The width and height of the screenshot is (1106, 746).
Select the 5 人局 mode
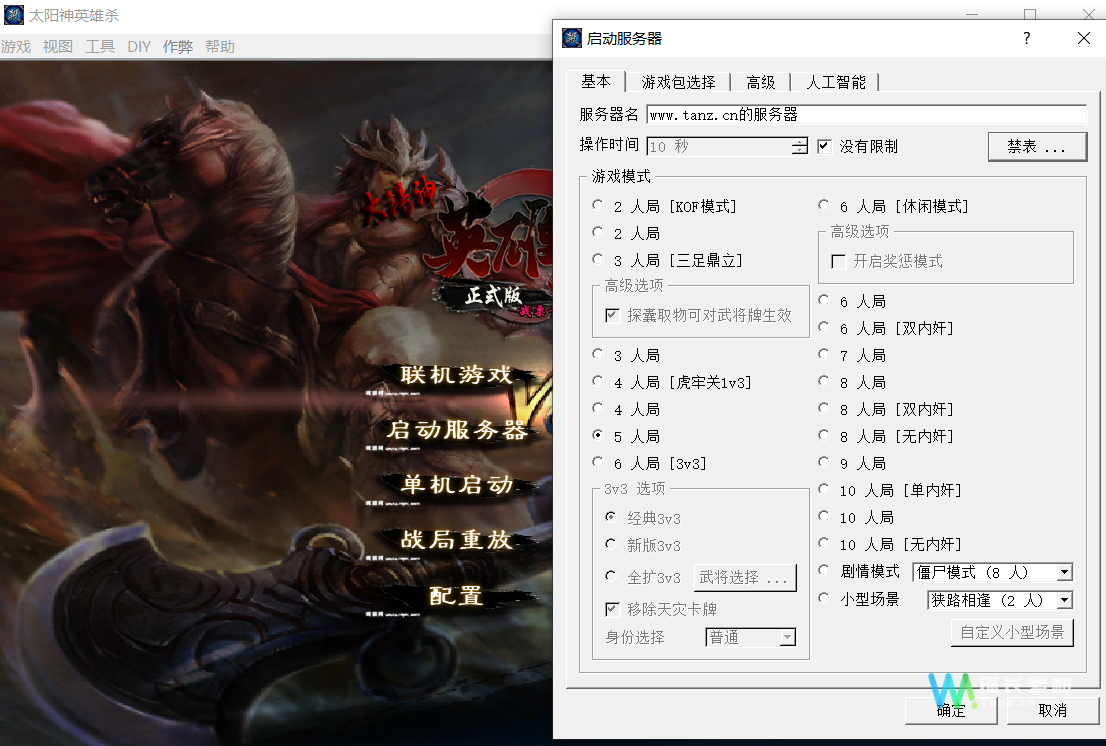coord(598,435)
